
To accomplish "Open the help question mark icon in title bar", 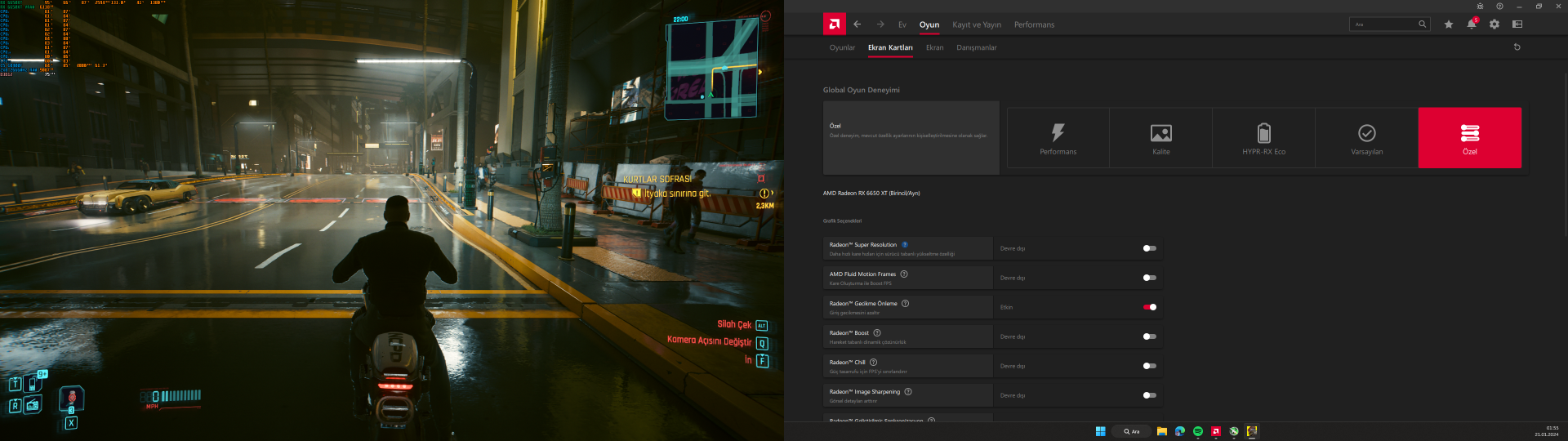I will pos(1499,6).
